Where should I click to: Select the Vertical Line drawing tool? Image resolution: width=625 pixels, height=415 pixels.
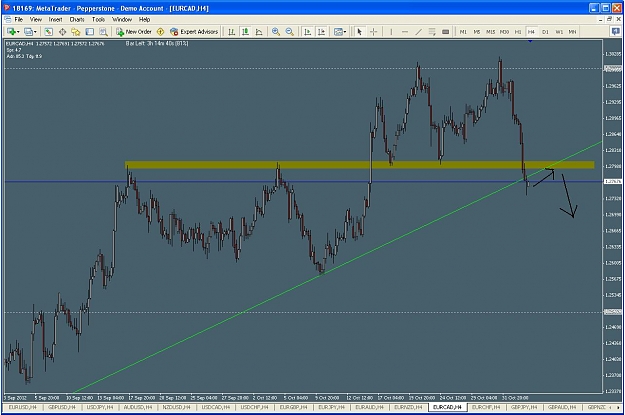(x=391, y=31)
